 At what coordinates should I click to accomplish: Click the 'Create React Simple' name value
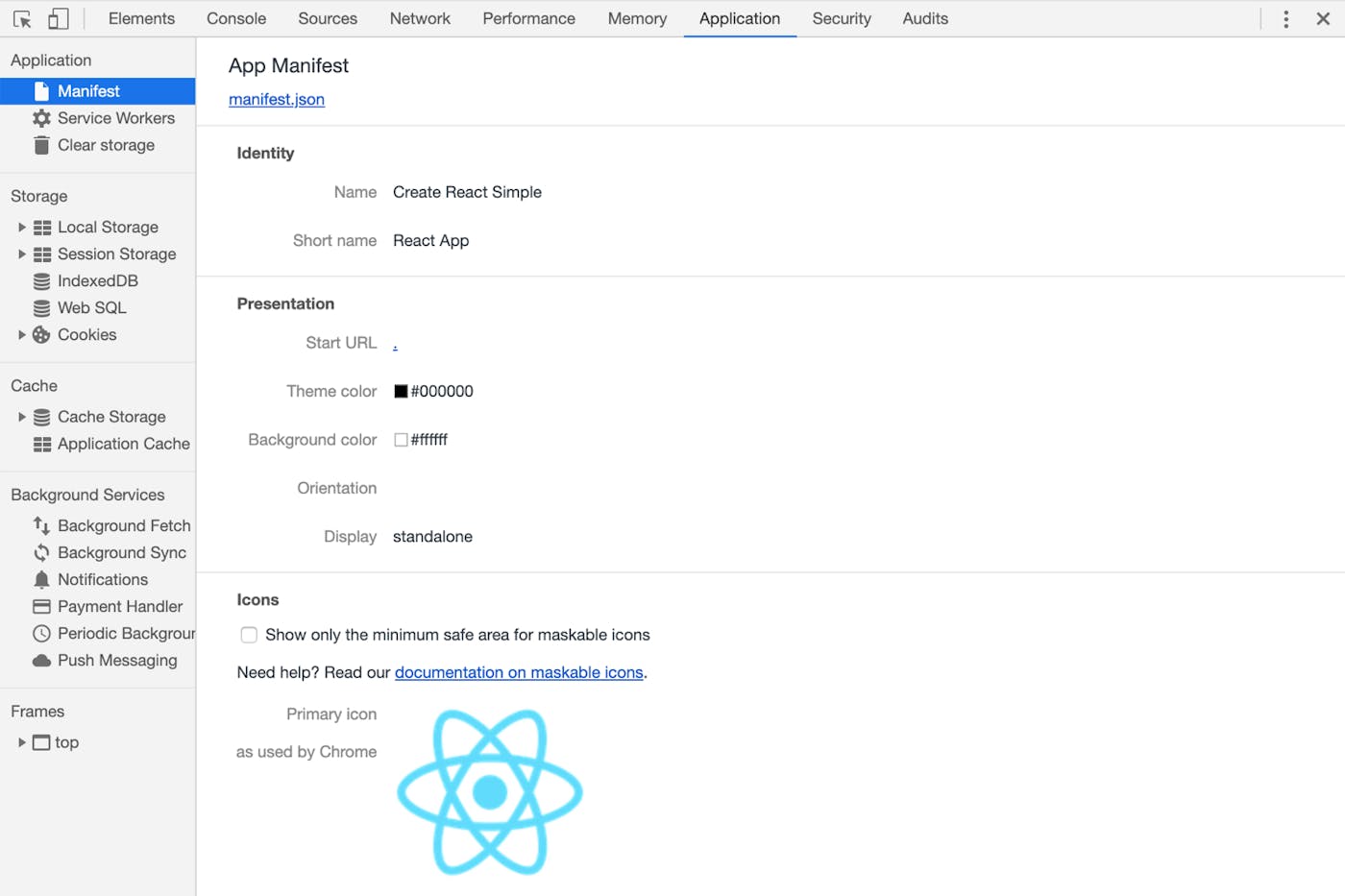coord(467,192)
